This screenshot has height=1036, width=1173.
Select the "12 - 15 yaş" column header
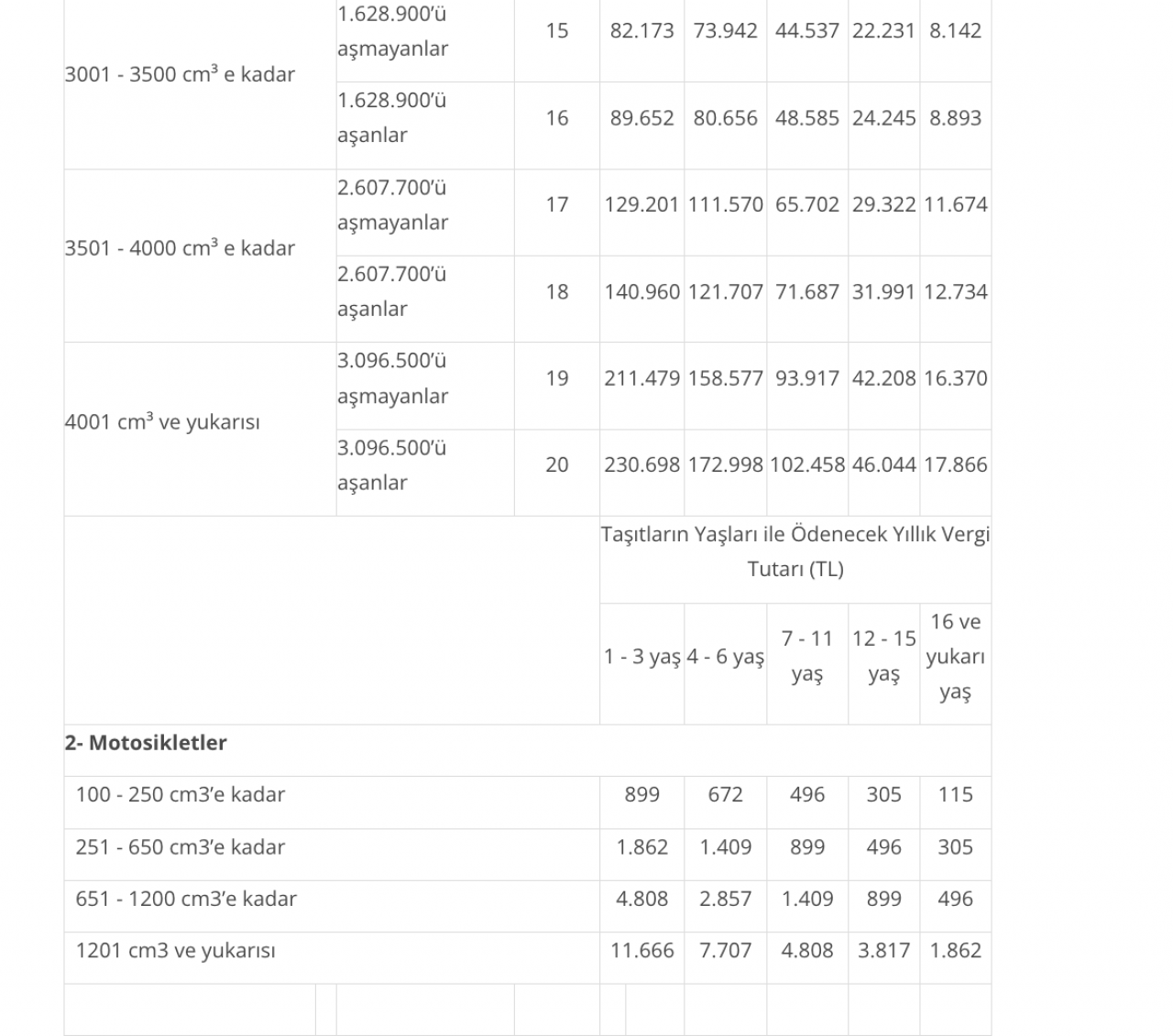pos(883,657)
